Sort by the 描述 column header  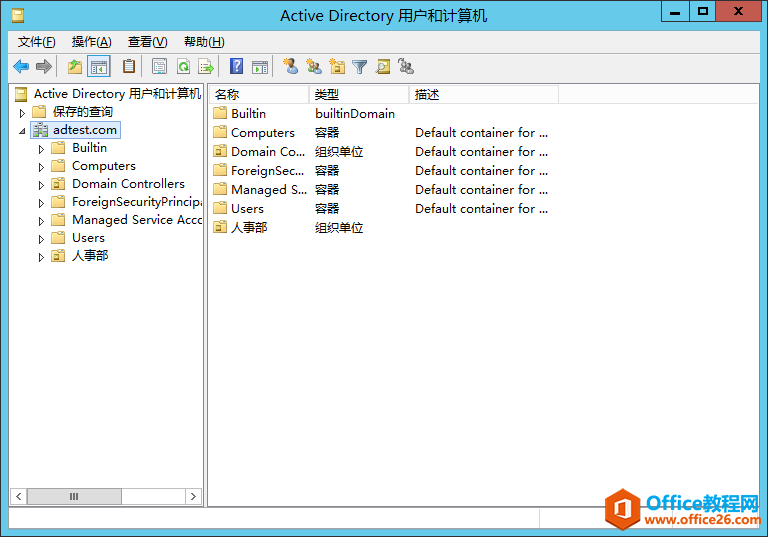(484, 95)
